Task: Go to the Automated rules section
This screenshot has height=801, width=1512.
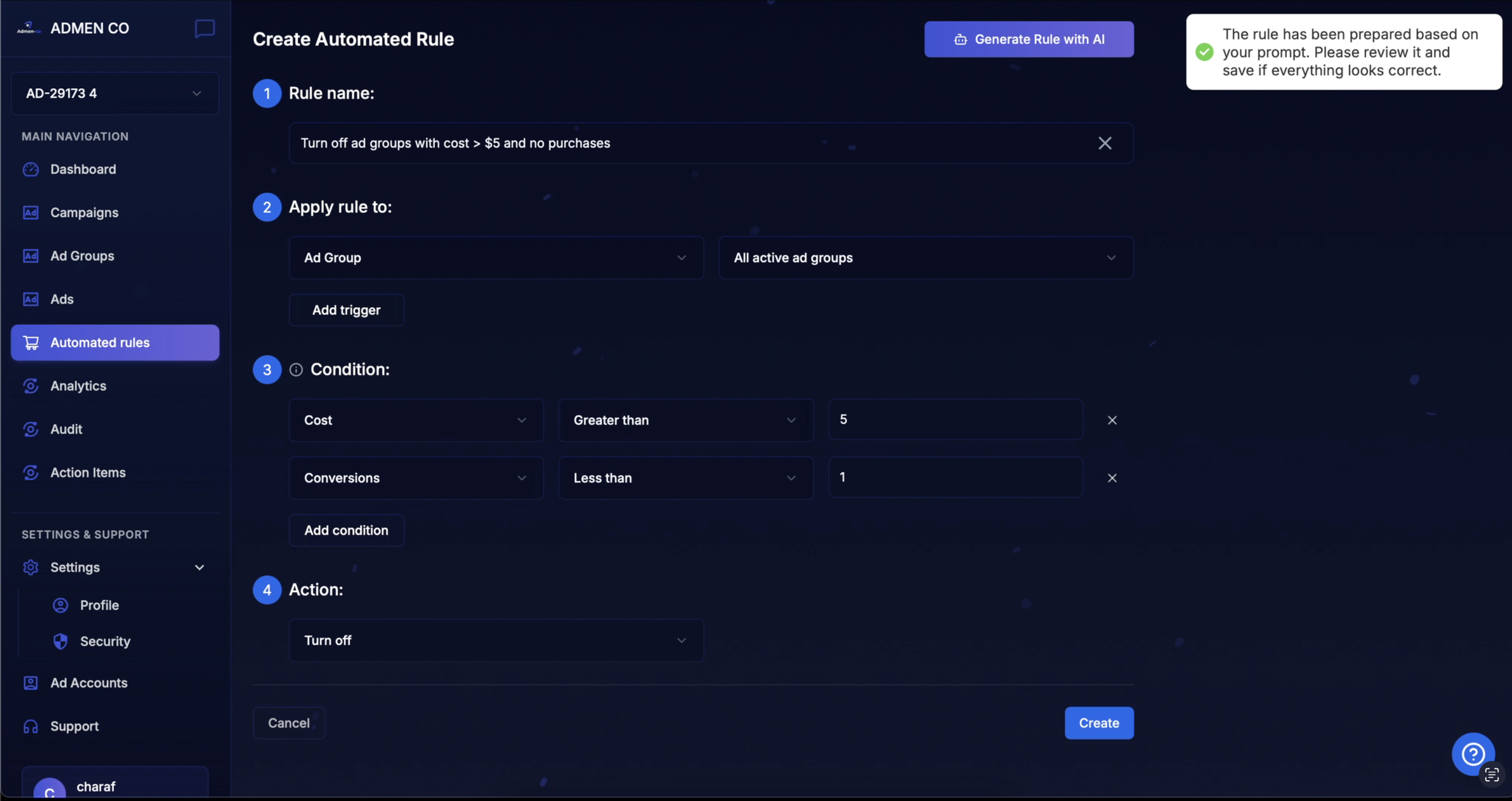Action: coord(100,342)
